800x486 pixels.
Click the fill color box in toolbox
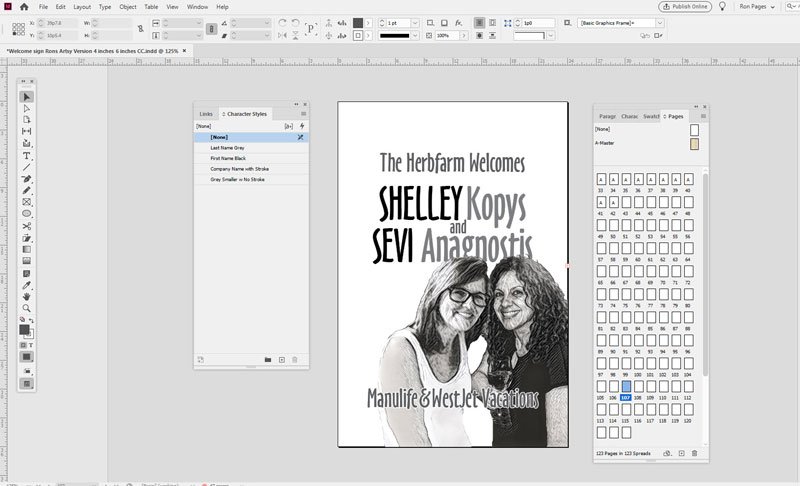point(24,329)
